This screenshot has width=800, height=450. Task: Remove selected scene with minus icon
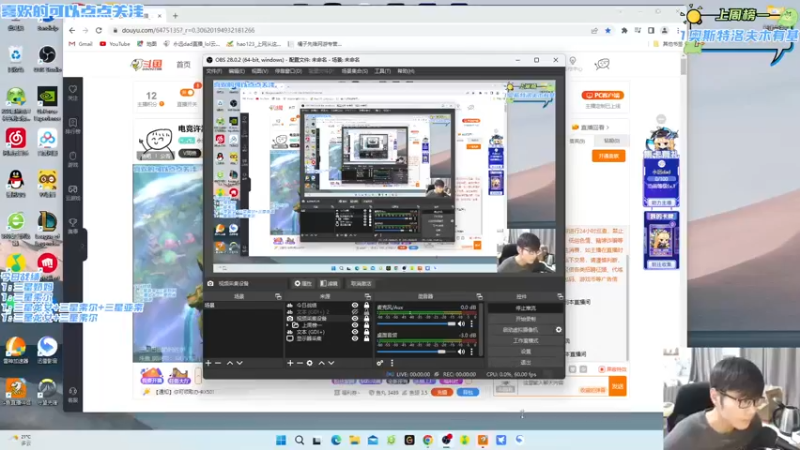coord(218,363)
